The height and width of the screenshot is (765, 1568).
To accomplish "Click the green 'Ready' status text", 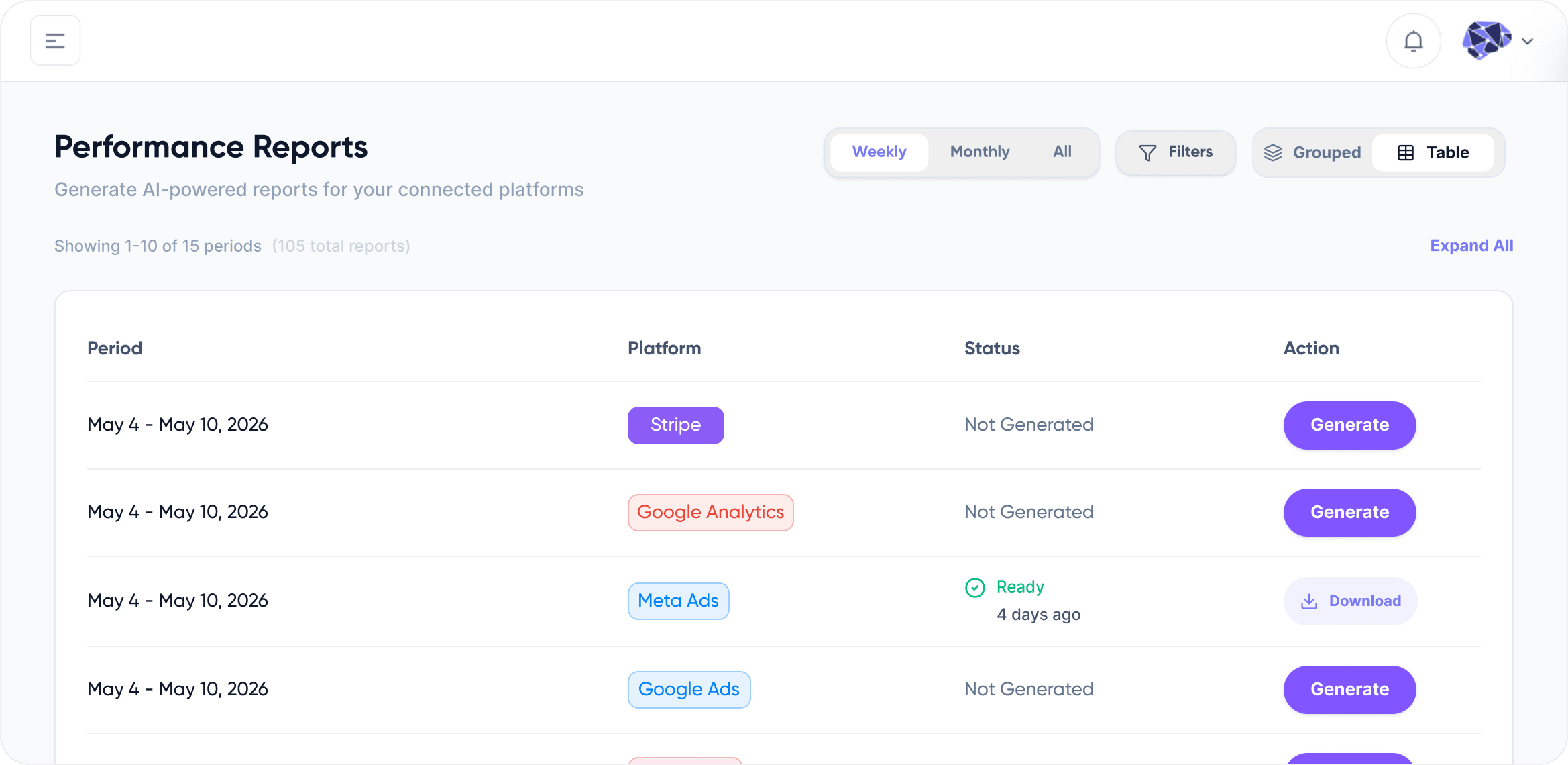I will (1020, 587).
